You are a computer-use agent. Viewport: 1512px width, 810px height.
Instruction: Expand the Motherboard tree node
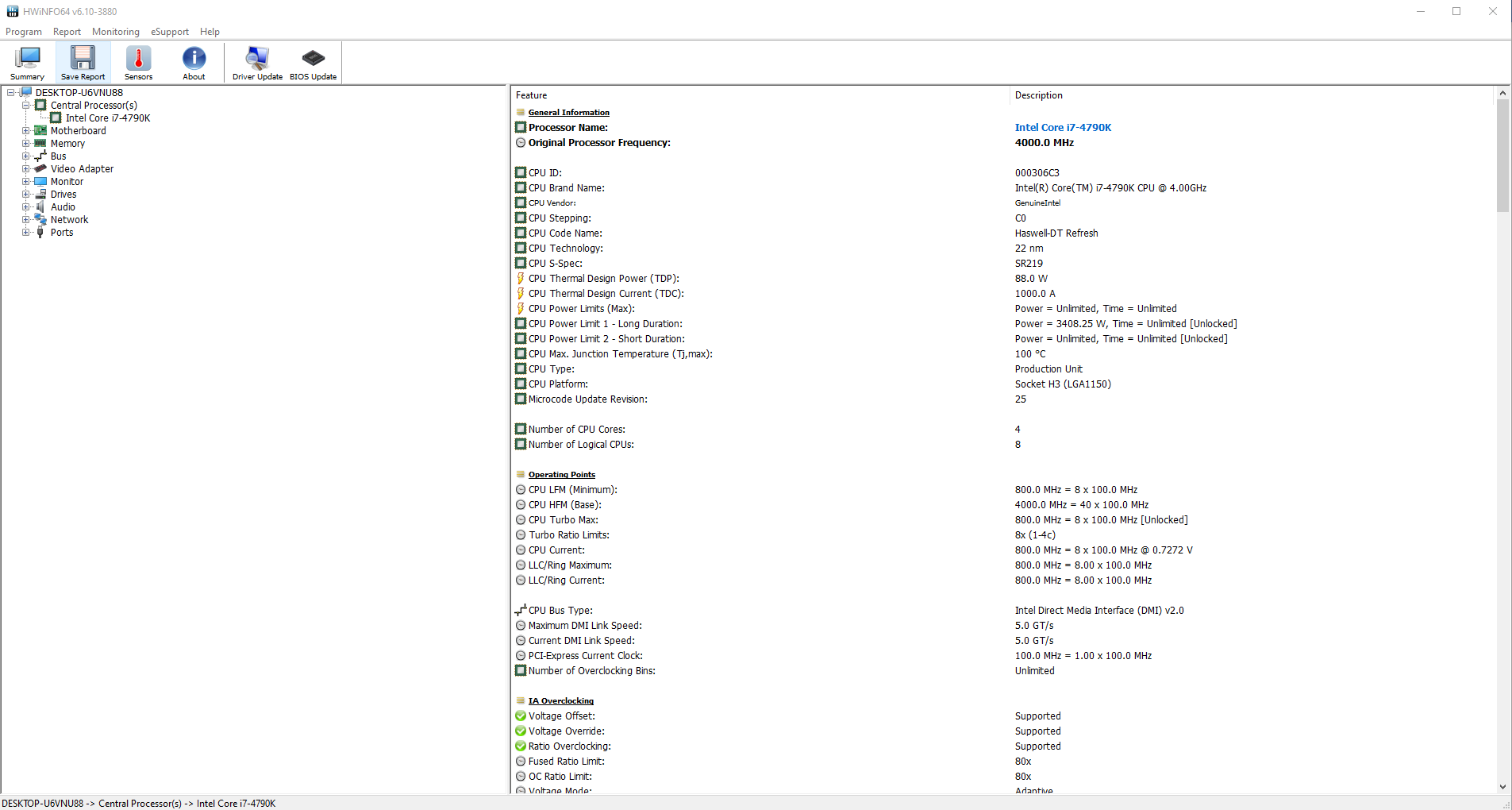pyautogui.click(x=25, y=131)
